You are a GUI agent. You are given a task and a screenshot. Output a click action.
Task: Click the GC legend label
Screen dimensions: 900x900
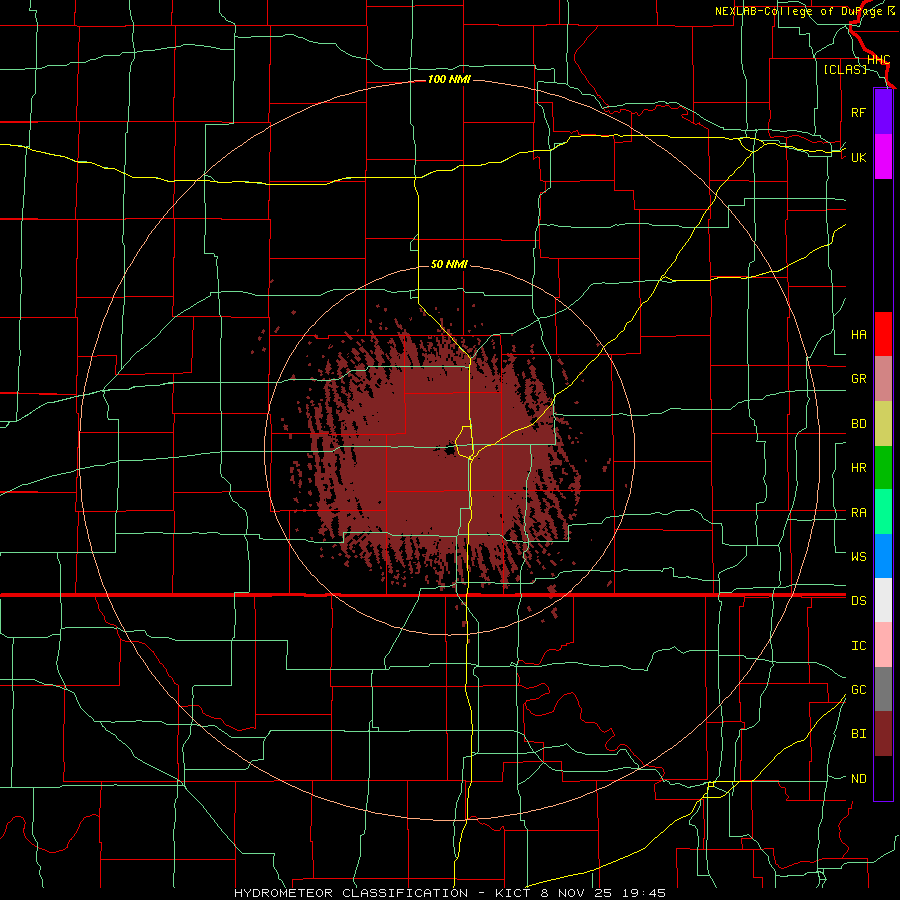click(x=858, y=689)
